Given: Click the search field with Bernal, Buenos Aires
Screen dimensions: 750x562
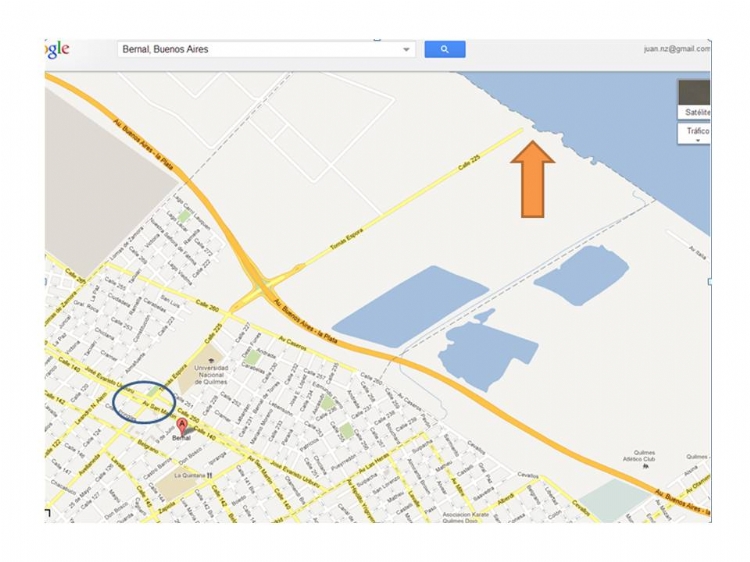Looking at the screenshot, I should click(266, 49).
